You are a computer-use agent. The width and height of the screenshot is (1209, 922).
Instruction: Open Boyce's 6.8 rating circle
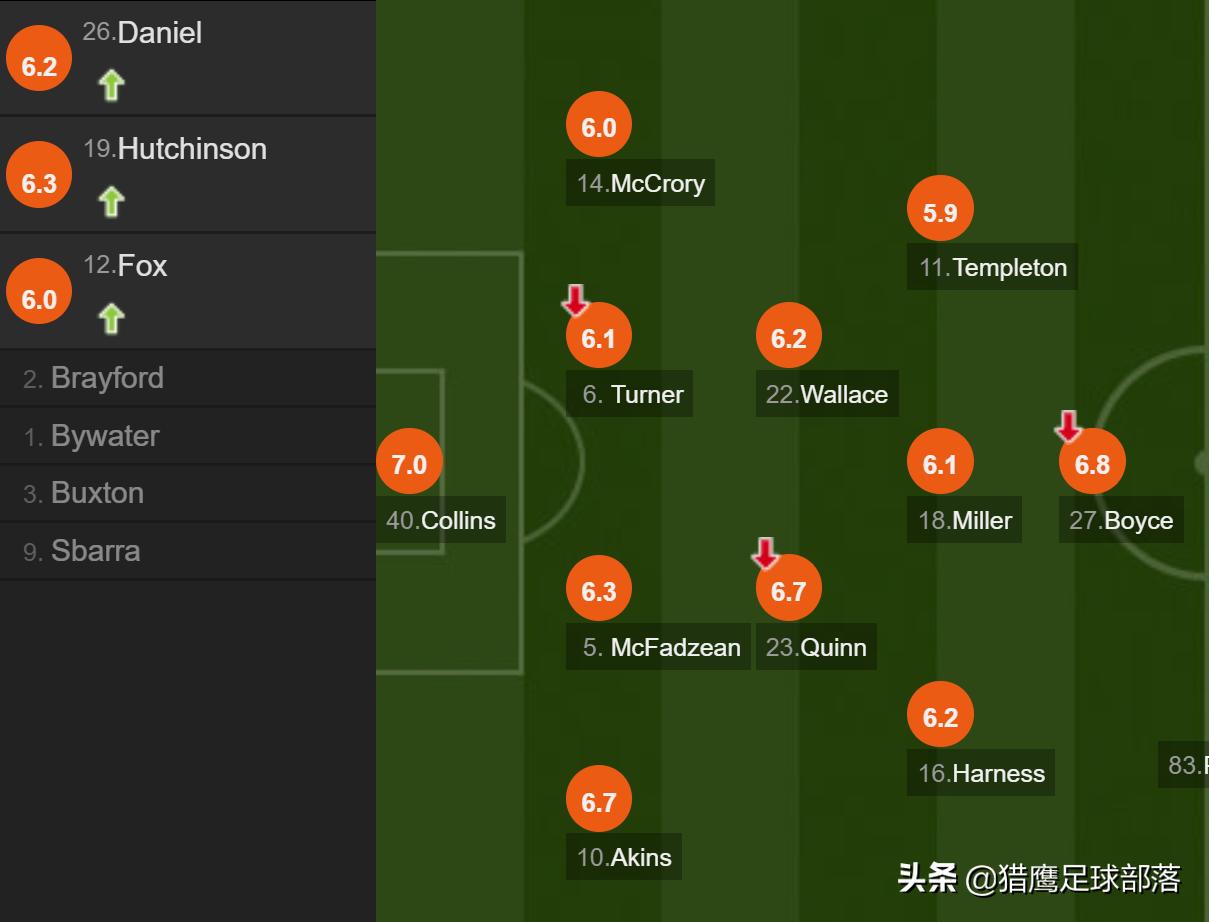[x=1092, y=461]
